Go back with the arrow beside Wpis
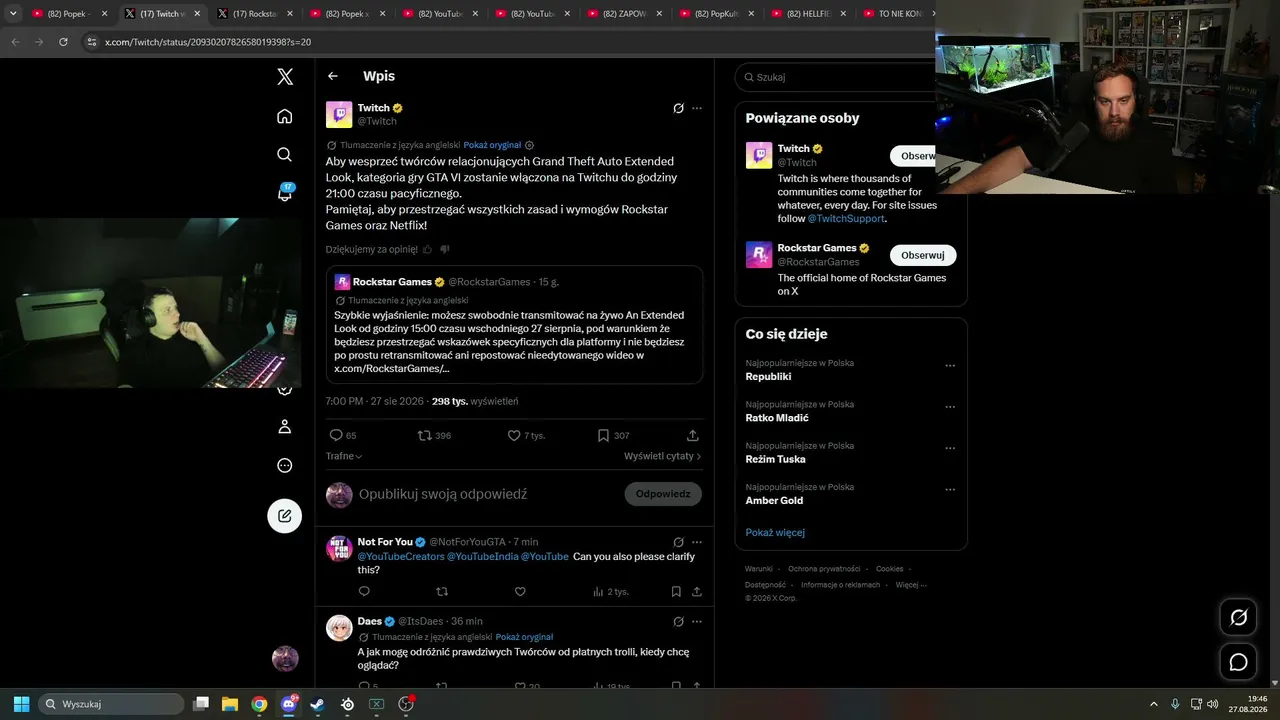The width and height of the screenshot is (1280, 720). pos(333,76)
